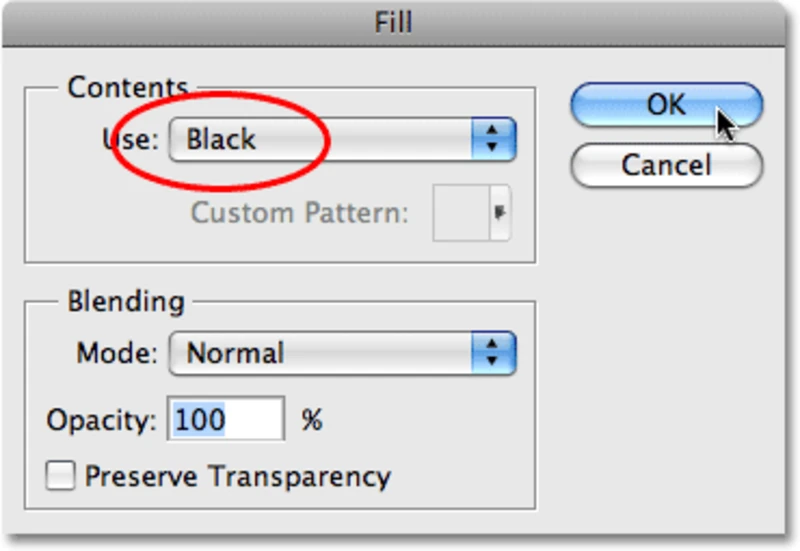The height and width of the screenshot is (551, 800).
Task: Click the highlighted 100 value in Opacity
Action: pyautogui.click(x=199, y=419)
